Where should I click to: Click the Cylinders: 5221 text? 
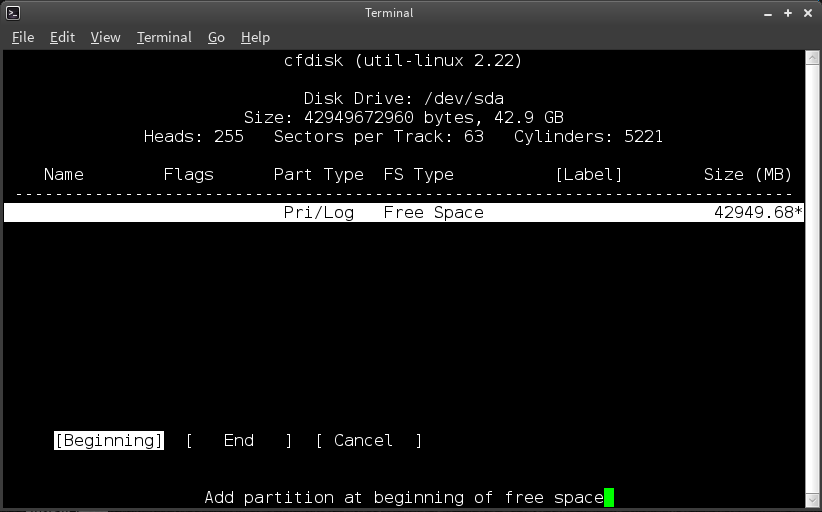588,137
